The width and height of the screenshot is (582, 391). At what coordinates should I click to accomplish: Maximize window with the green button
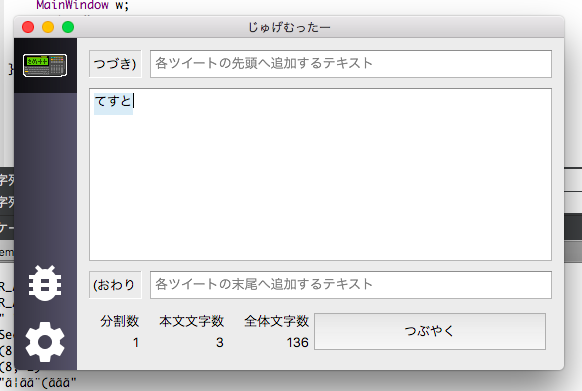click(x=68, y=27)
